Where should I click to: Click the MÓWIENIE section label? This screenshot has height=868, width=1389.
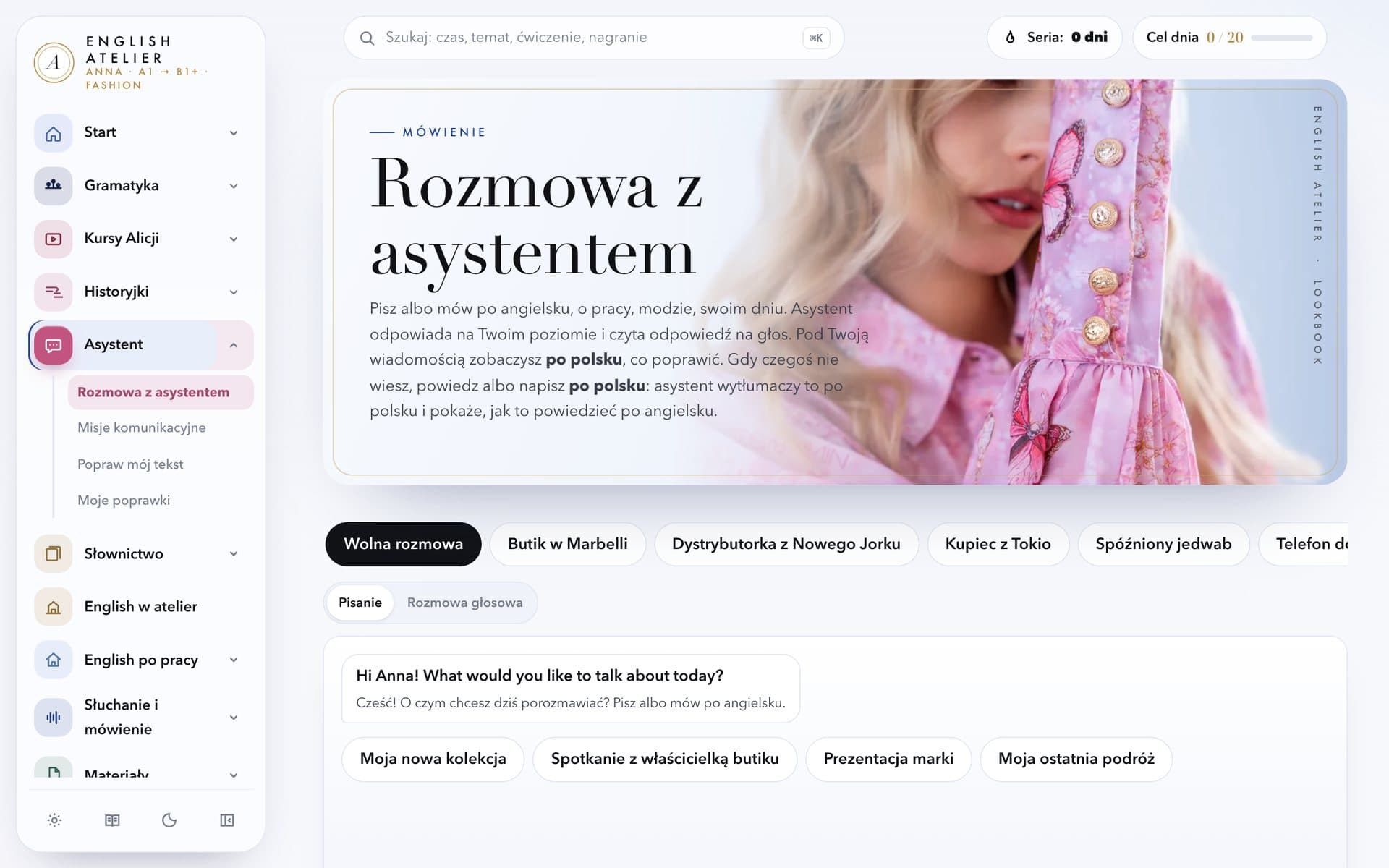tap(444, 132)
